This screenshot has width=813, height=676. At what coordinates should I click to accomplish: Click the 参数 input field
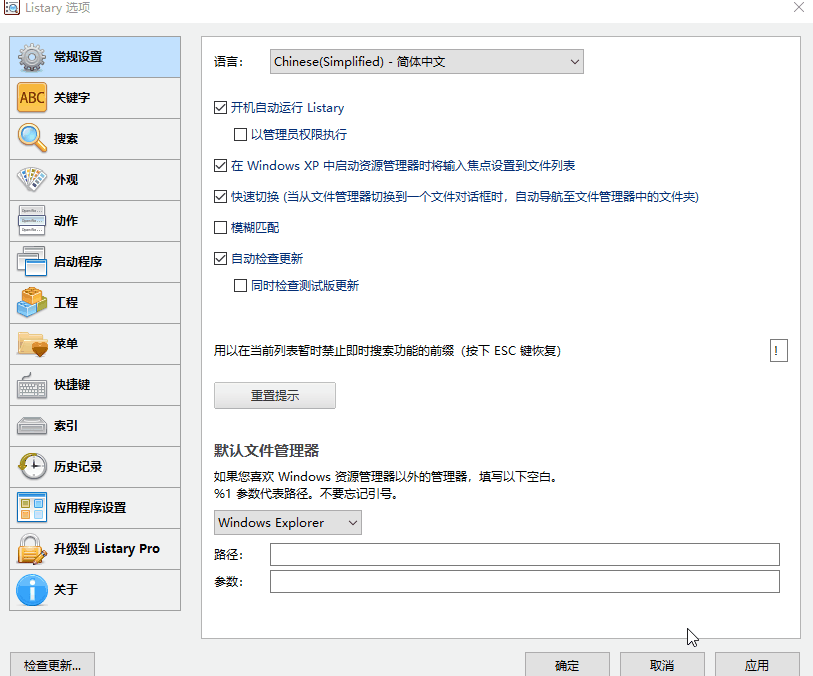click(x=525, y=582)
